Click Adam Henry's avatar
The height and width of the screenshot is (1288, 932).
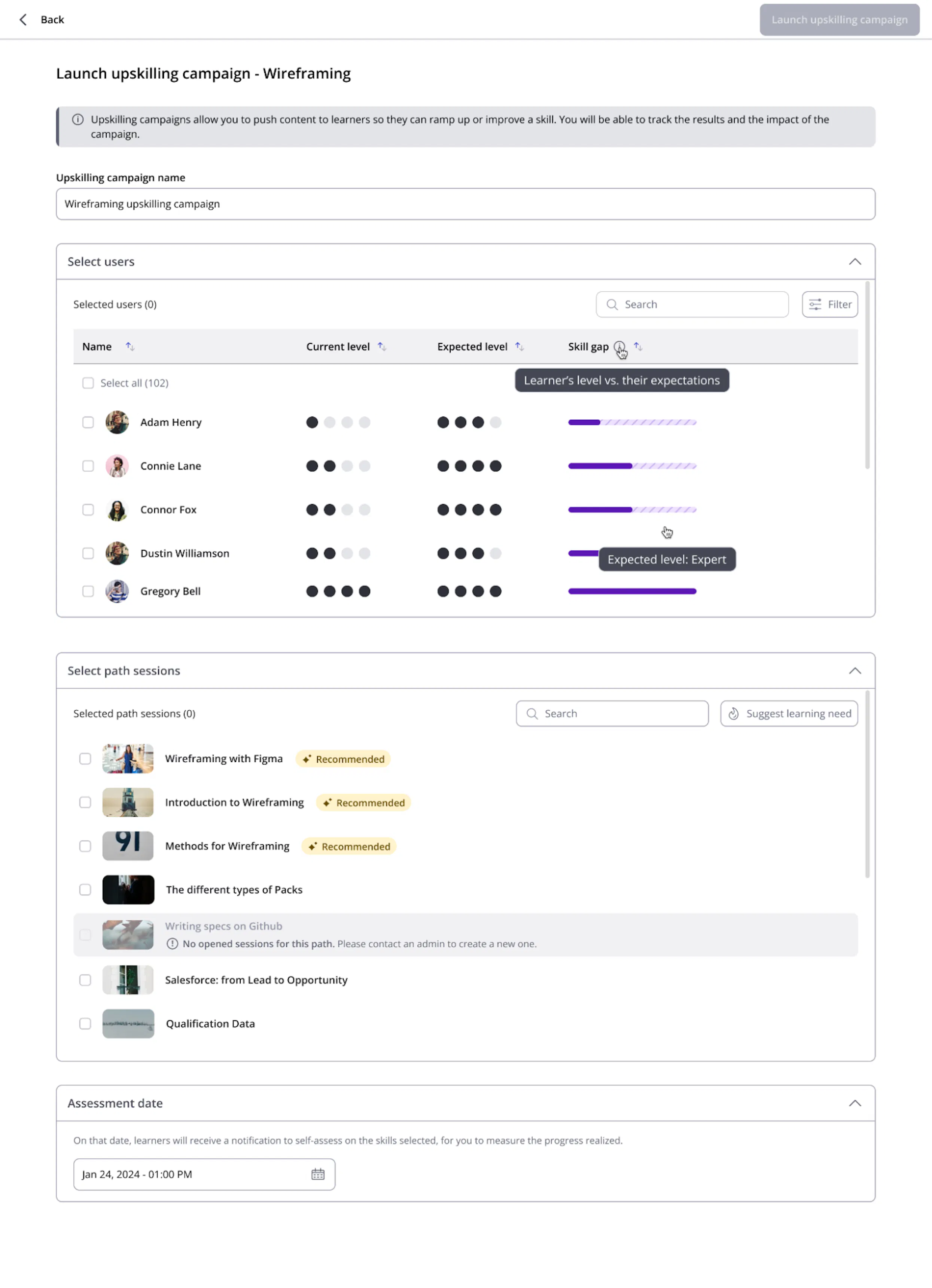pos(117,422)
